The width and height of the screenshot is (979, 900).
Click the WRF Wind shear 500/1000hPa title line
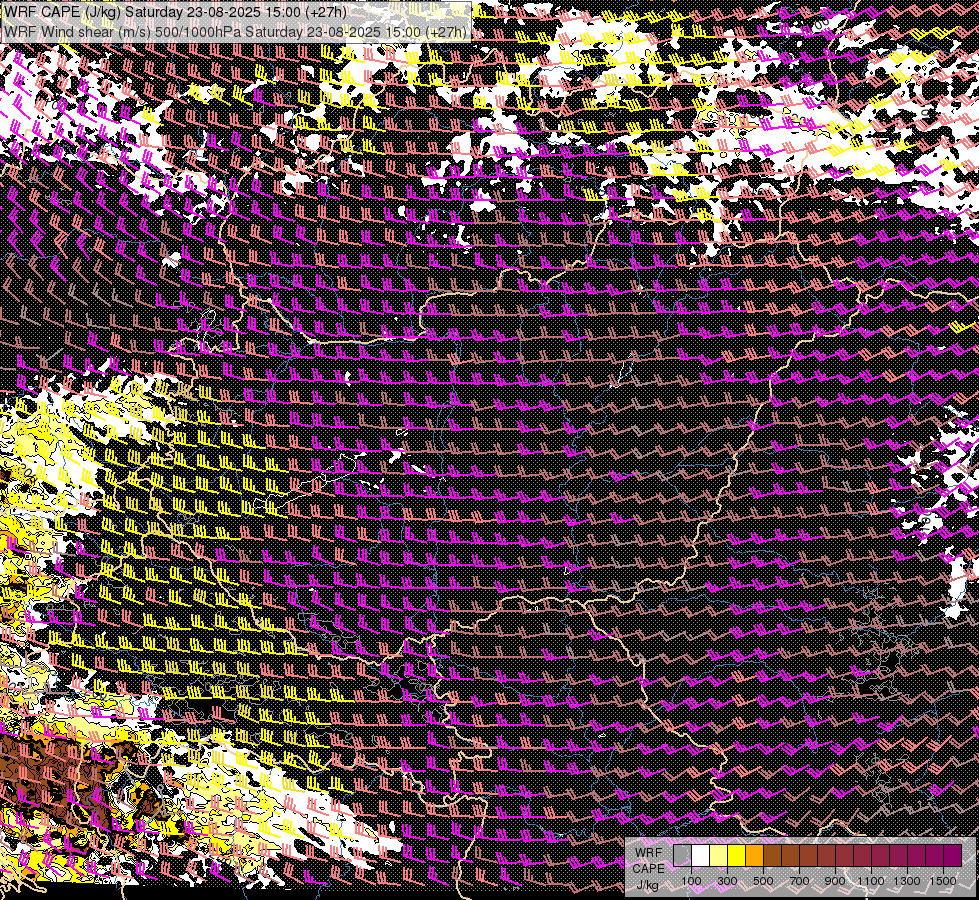[x=235, y=31]
